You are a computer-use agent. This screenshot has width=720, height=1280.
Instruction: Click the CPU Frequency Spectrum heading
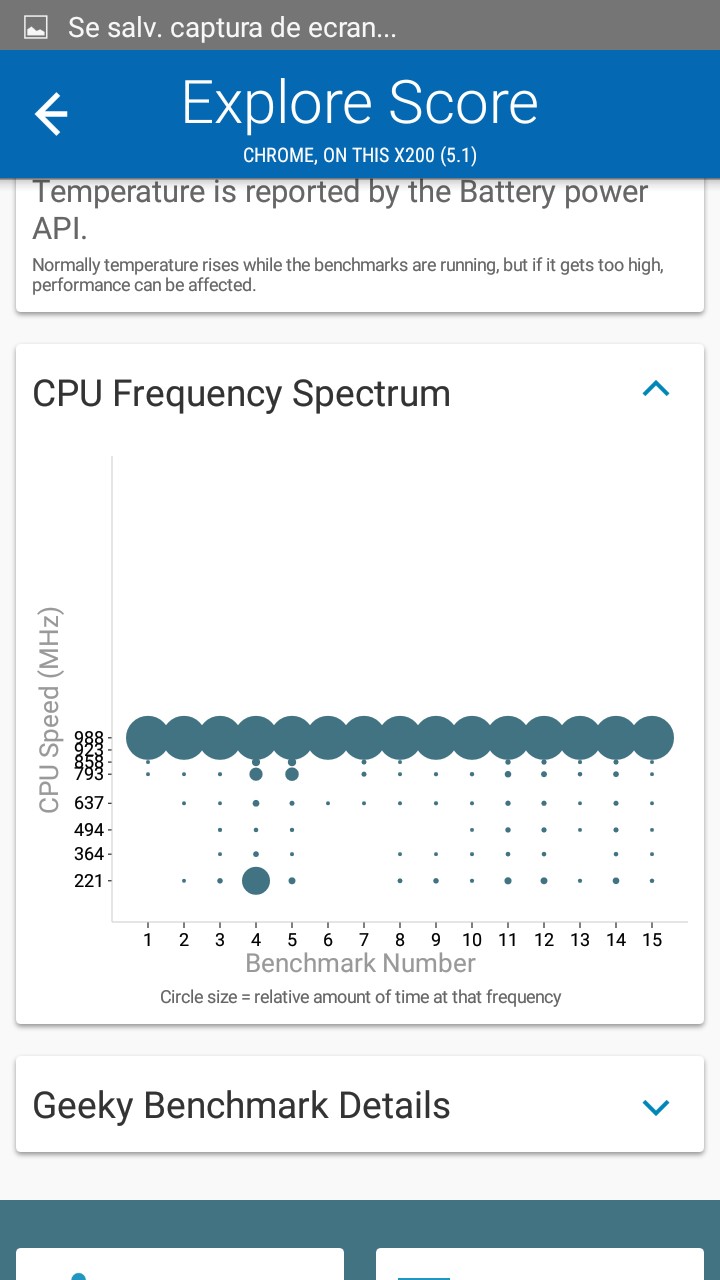coord(242,394)
